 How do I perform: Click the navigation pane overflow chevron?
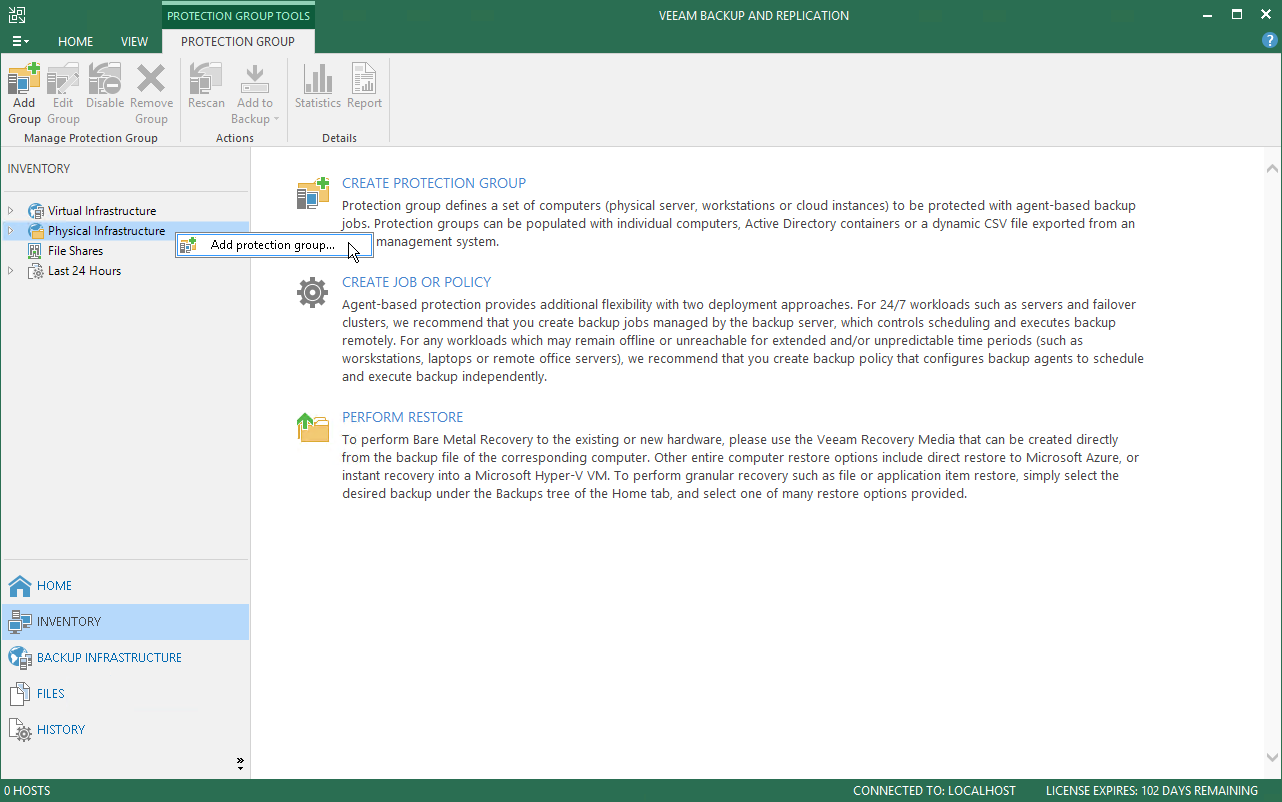point(240,764)
